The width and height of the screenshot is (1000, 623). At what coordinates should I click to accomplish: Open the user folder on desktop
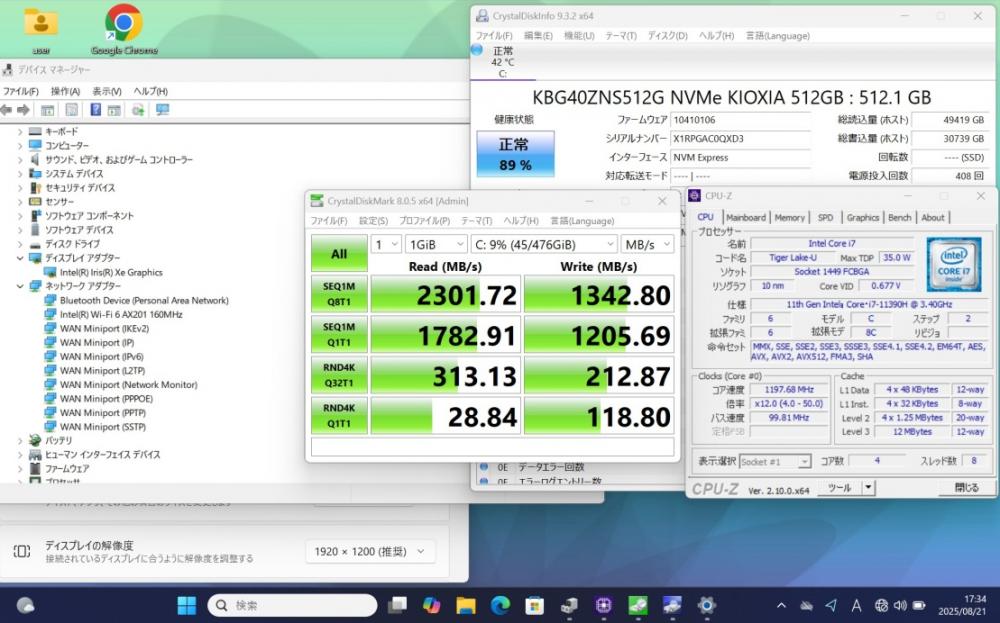[41, 29]
